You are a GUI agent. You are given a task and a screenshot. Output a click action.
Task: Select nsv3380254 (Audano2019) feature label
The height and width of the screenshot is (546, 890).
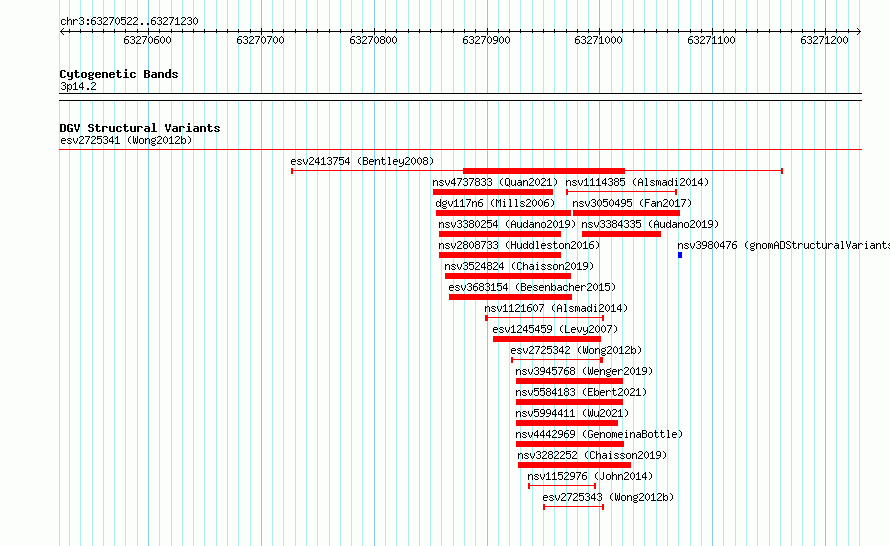(x=507, y=224)
